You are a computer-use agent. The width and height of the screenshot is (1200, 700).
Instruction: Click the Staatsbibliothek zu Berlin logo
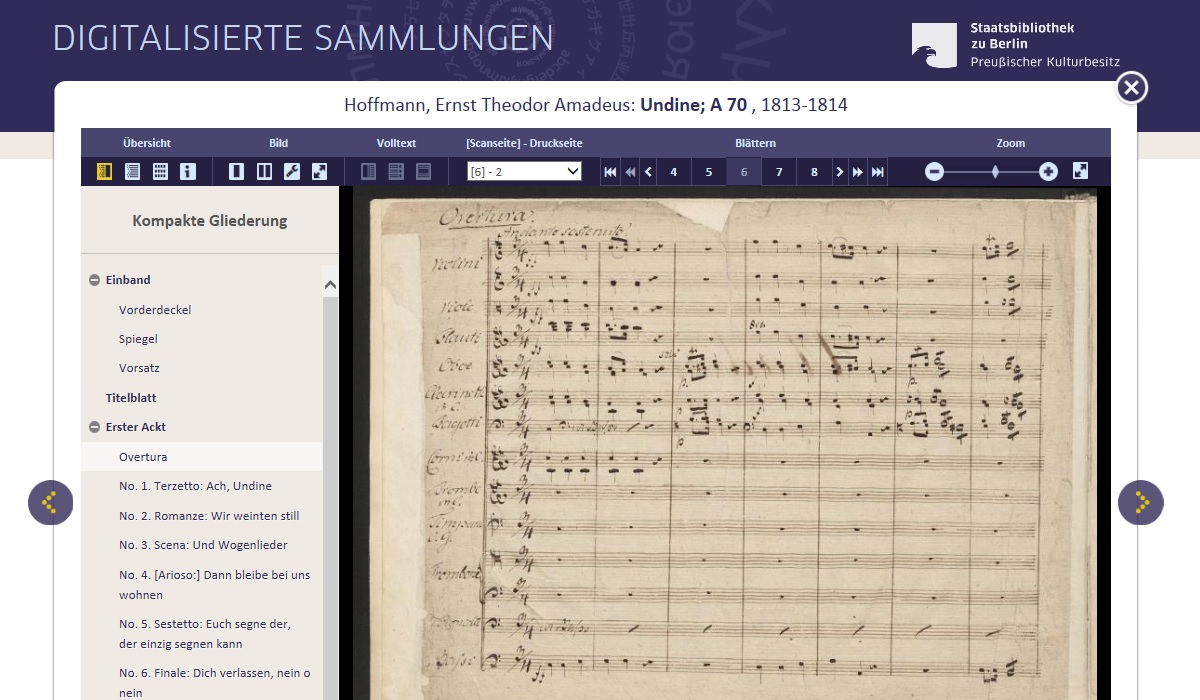point(1016,45)
